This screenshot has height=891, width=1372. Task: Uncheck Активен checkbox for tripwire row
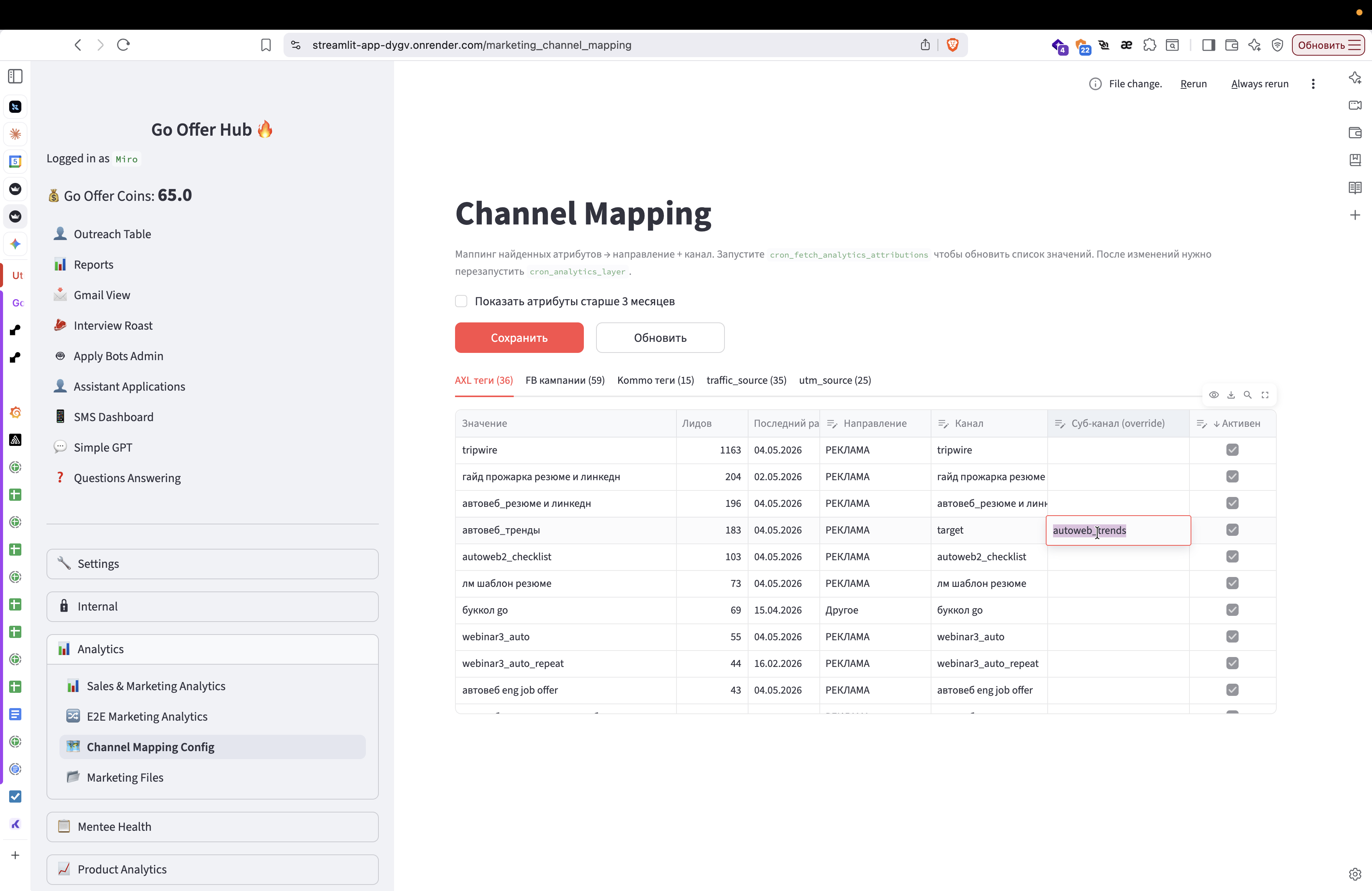click(x=1233, y=450)
